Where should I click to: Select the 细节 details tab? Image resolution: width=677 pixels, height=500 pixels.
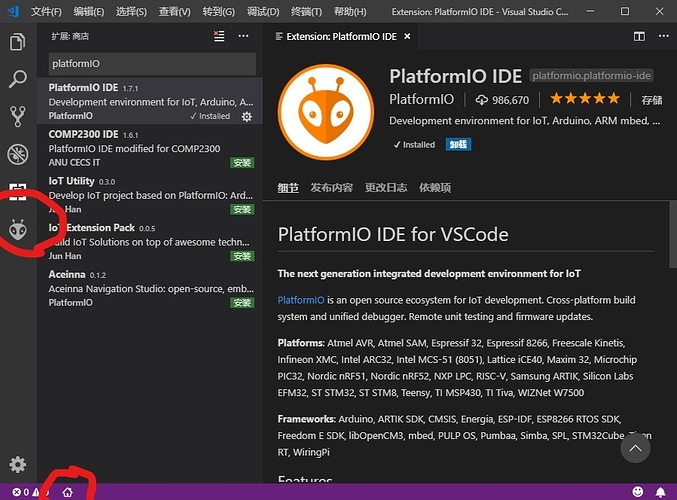coord(288,187)
